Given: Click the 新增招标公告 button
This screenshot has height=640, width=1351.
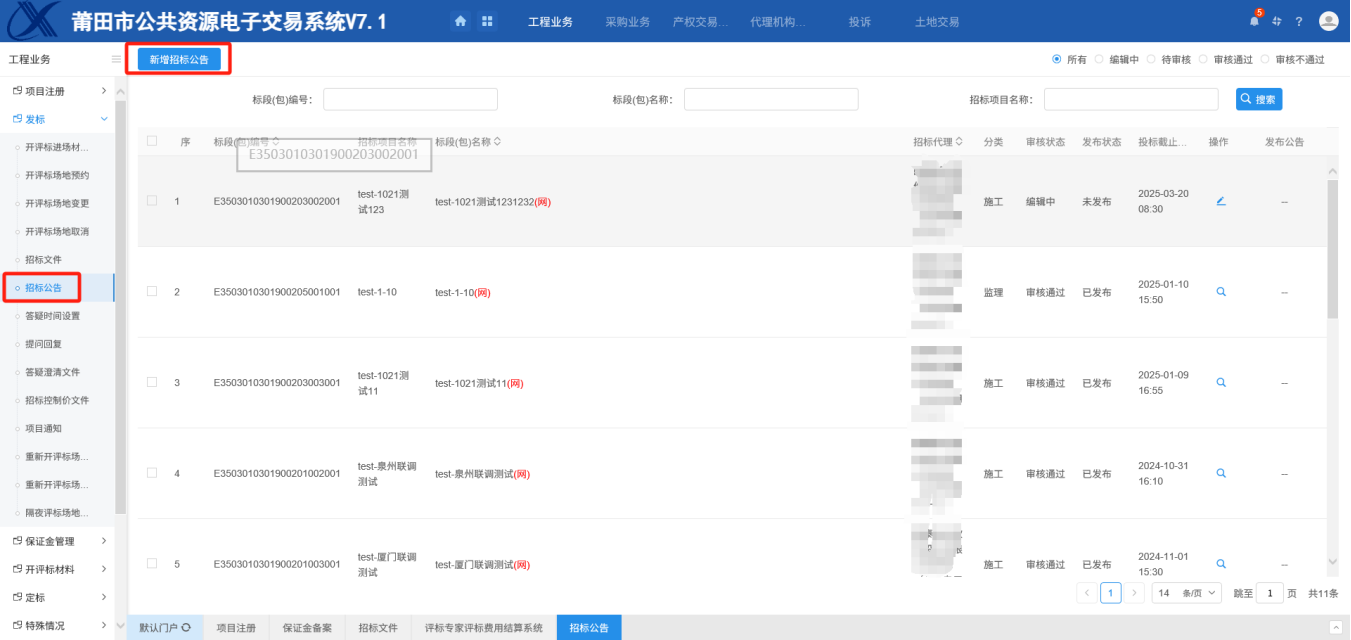Looking at the screenshot, I should [179, 59].
